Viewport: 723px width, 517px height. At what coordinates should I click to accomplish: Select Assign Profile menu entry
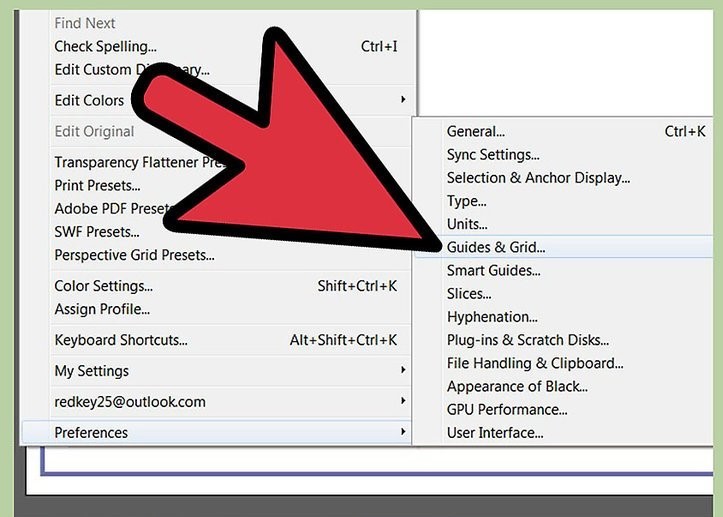pos(102,309)
